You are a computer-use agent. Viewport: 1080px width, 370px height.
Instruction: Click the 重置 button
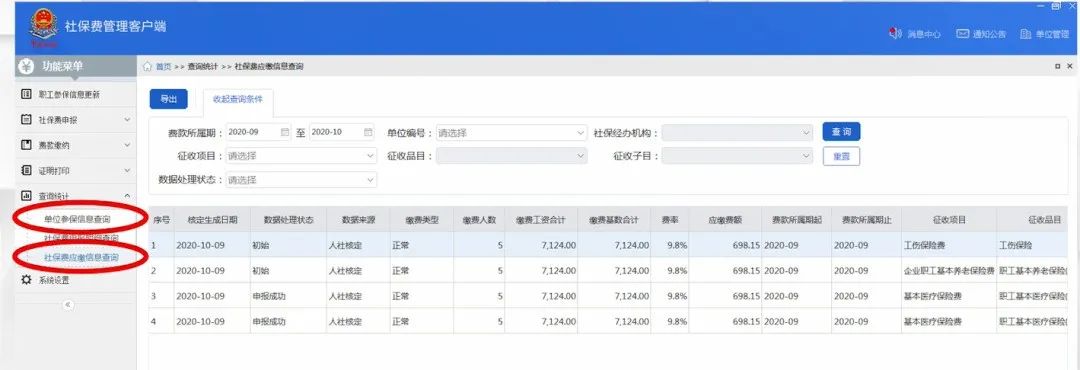click(841, 156)
